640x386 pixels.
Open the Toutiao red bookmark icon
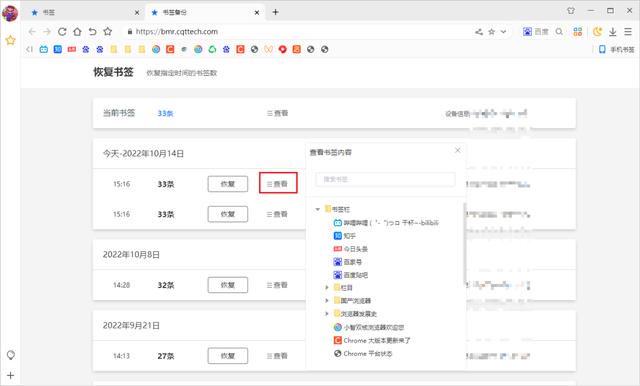coord(72,49)
